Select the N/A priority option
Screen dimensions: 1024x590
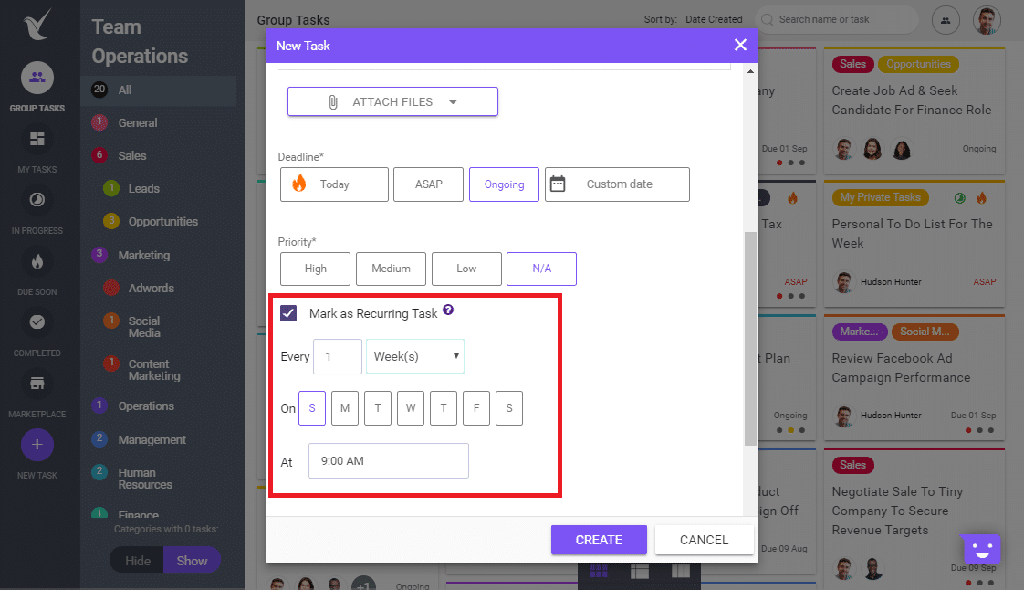[x=542, y=269]
